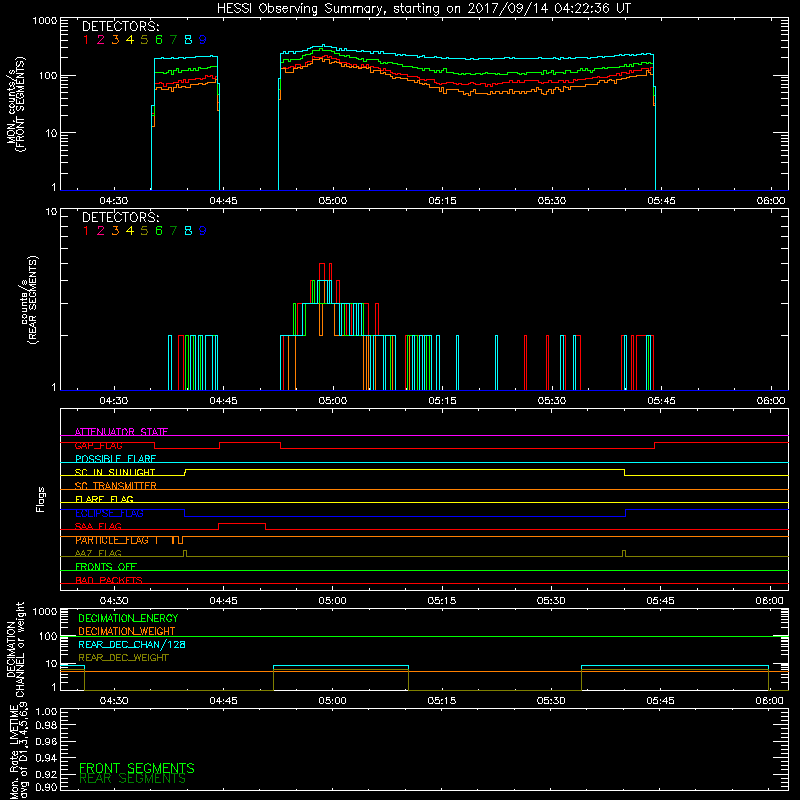Screen dimensions: 800x800
Task: Select the FRONTS_OFF flag label
Action: tap(106, 566)
